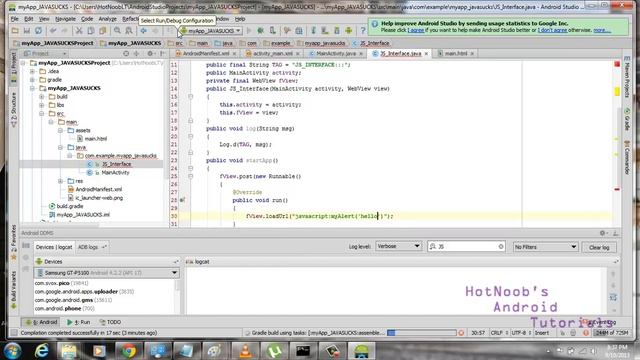640x360 pixels.
Task: Click the green Android monitor toolbar icon
Action: [349, 31]
